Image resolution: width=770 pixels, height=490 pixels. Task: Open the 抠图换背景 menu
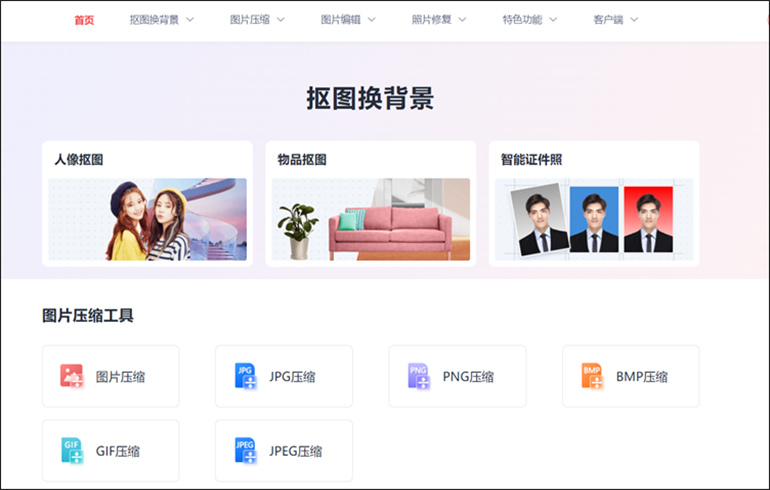tap(154, 20)
